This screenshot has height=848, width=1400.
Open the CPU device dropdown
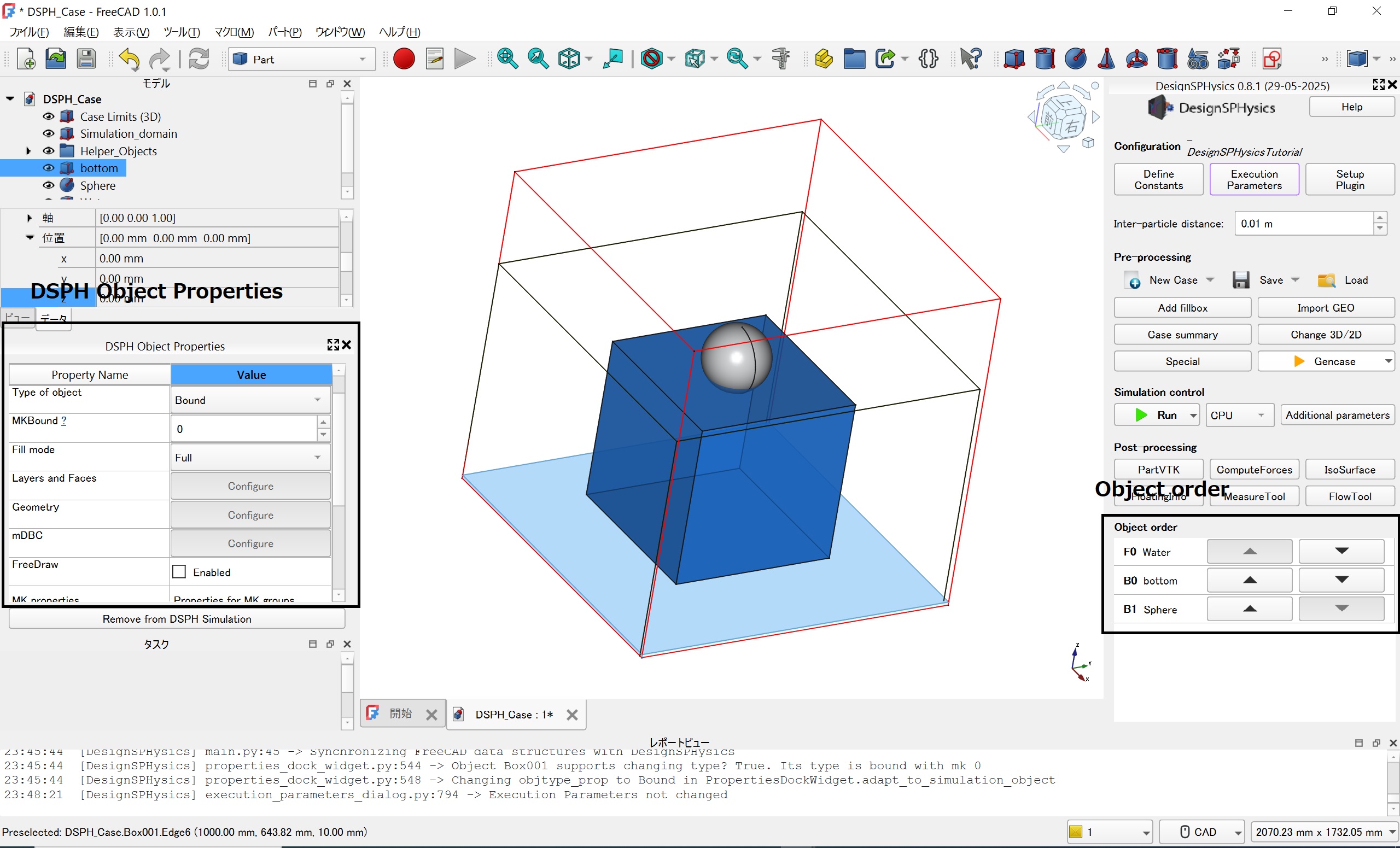coord(1240,415)
